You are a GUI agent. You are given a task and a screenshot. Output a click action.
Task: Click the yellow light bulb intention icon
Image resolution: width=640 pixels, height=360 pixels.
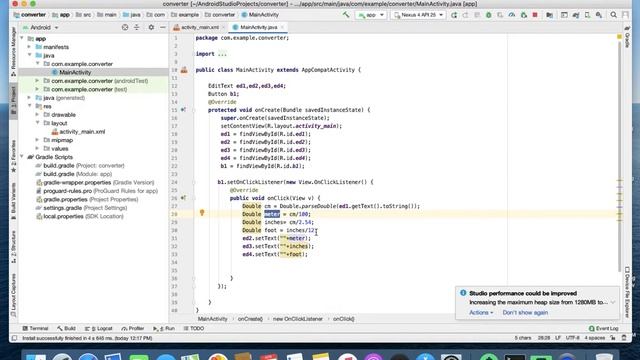point(202,213)
